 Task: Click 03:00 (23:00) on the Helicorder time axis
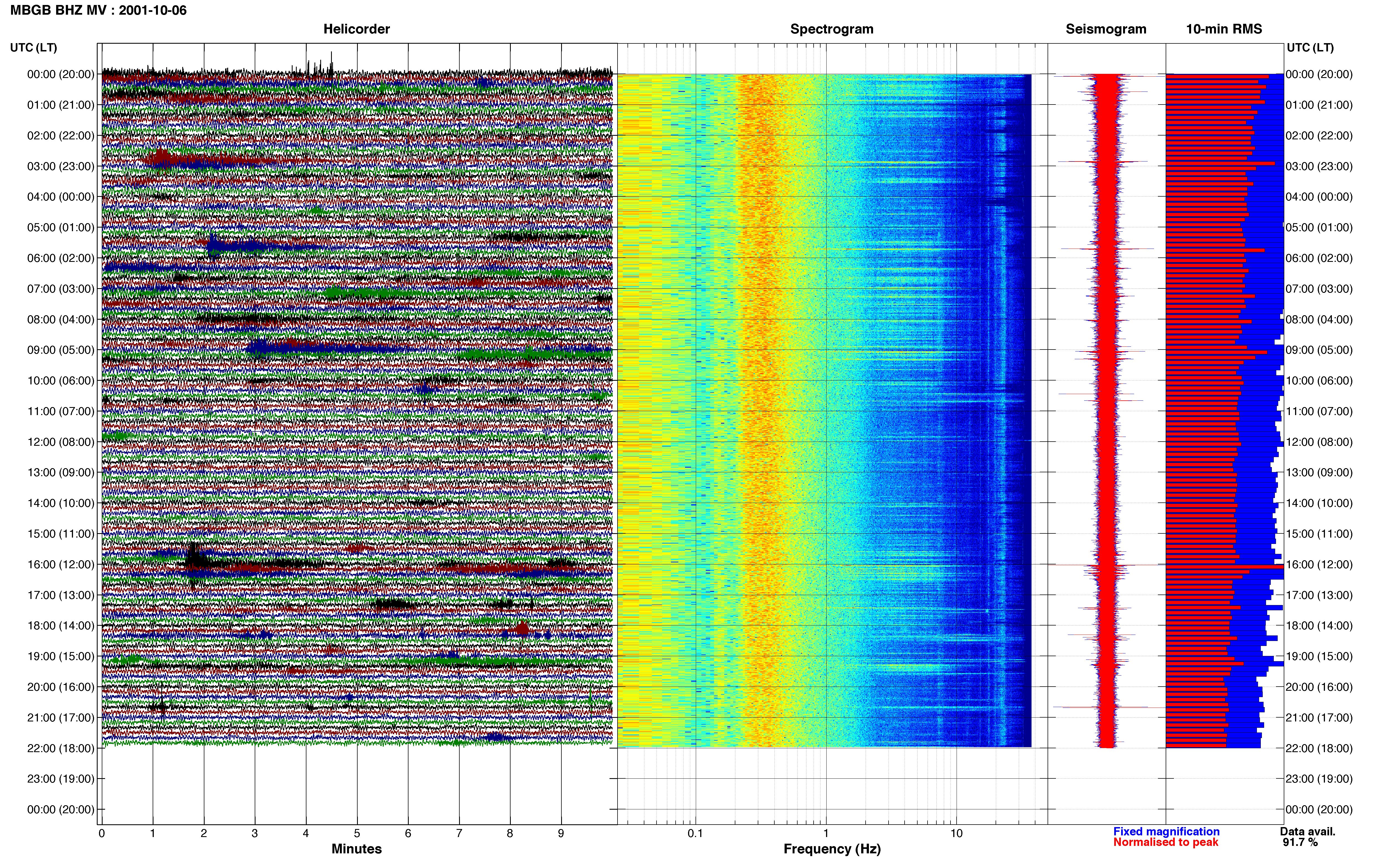tap(61, 166)
